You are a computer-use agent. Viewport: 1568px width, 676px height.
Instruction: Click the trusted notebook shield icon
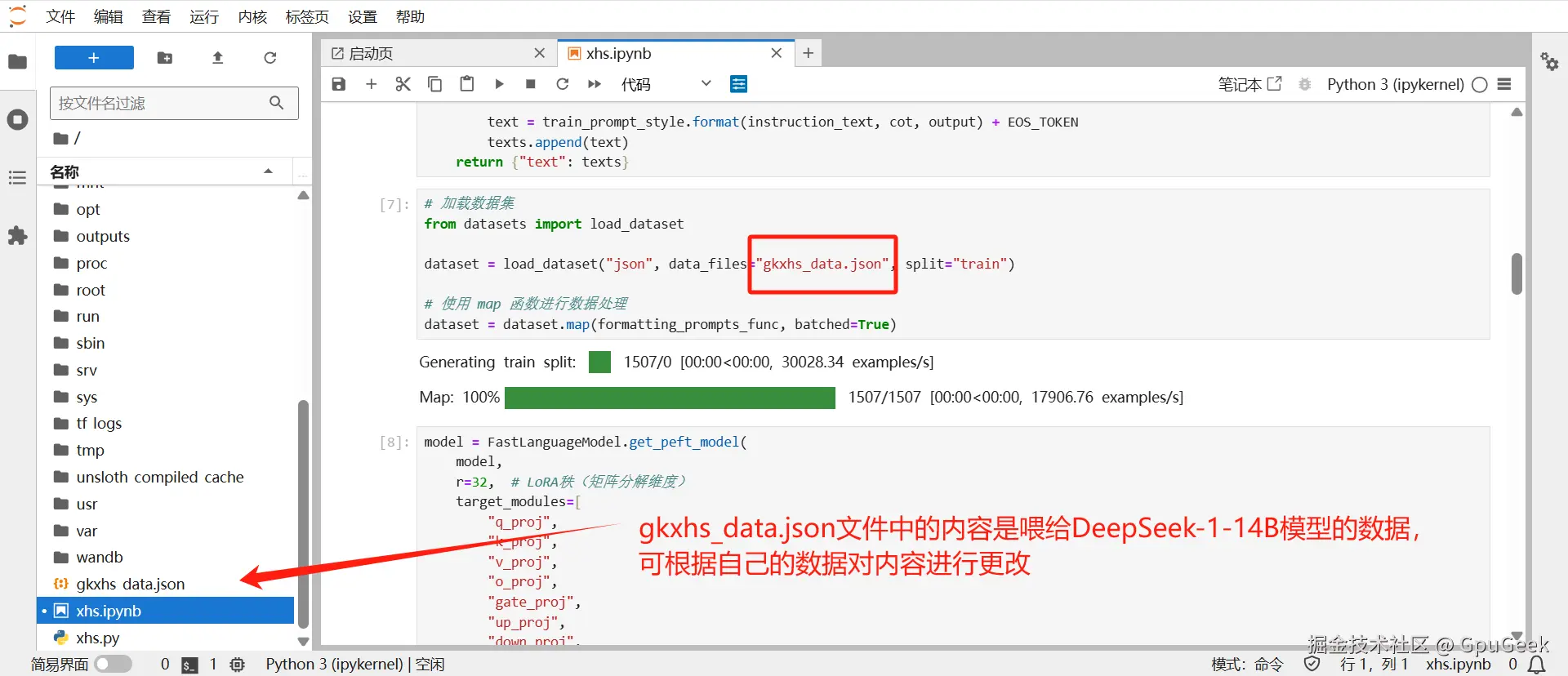[1312, 665]
